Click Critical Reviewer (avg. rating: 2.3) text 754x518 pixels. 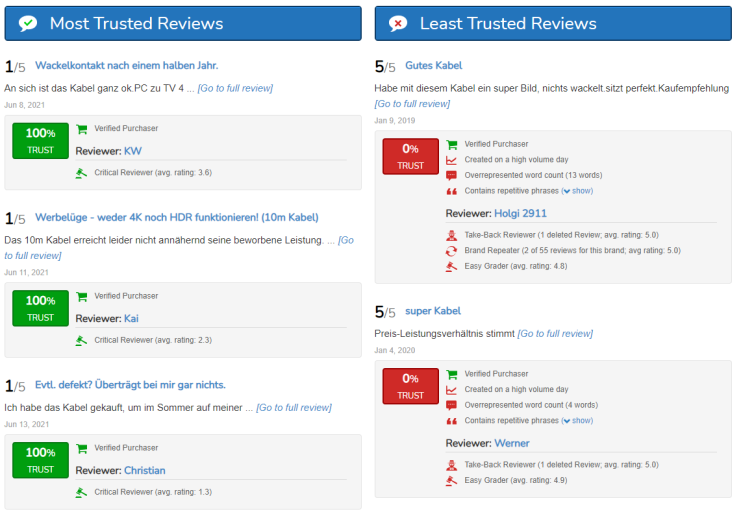tap(153, 340)
